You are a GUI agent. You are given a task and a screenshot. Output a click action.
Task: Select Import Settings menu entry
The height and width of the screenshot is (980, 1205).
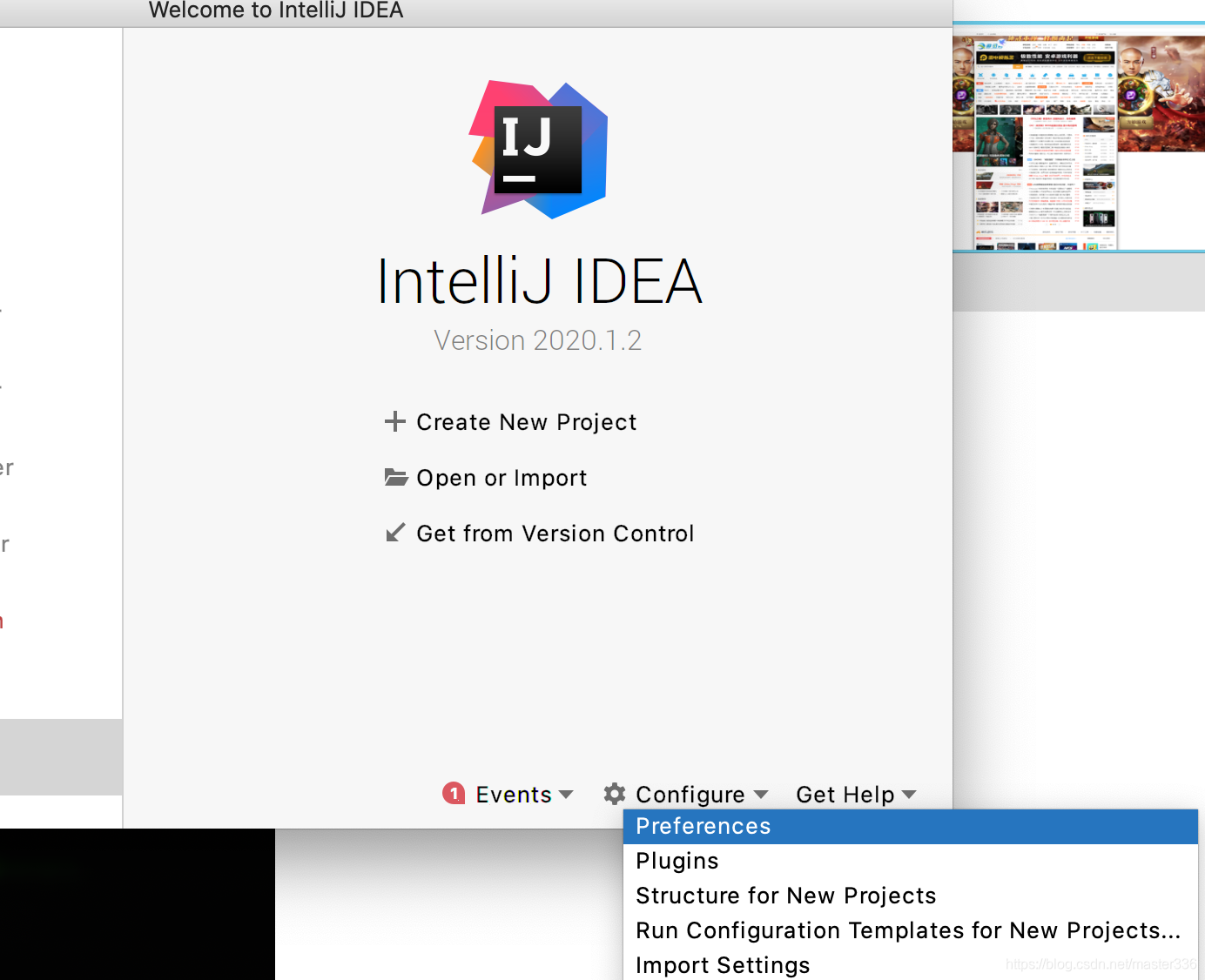[x=911, y=964]
